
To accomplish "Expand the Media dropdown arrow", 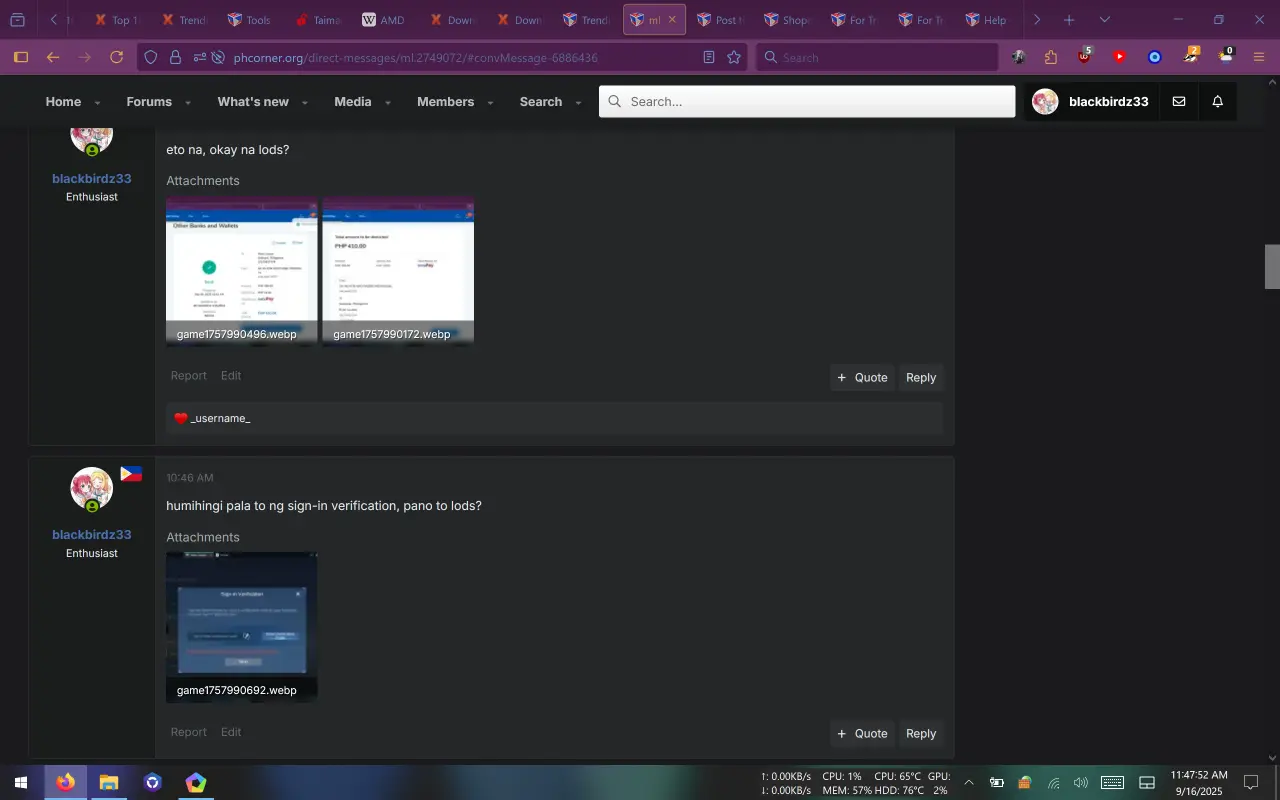I will coord(388,102).
